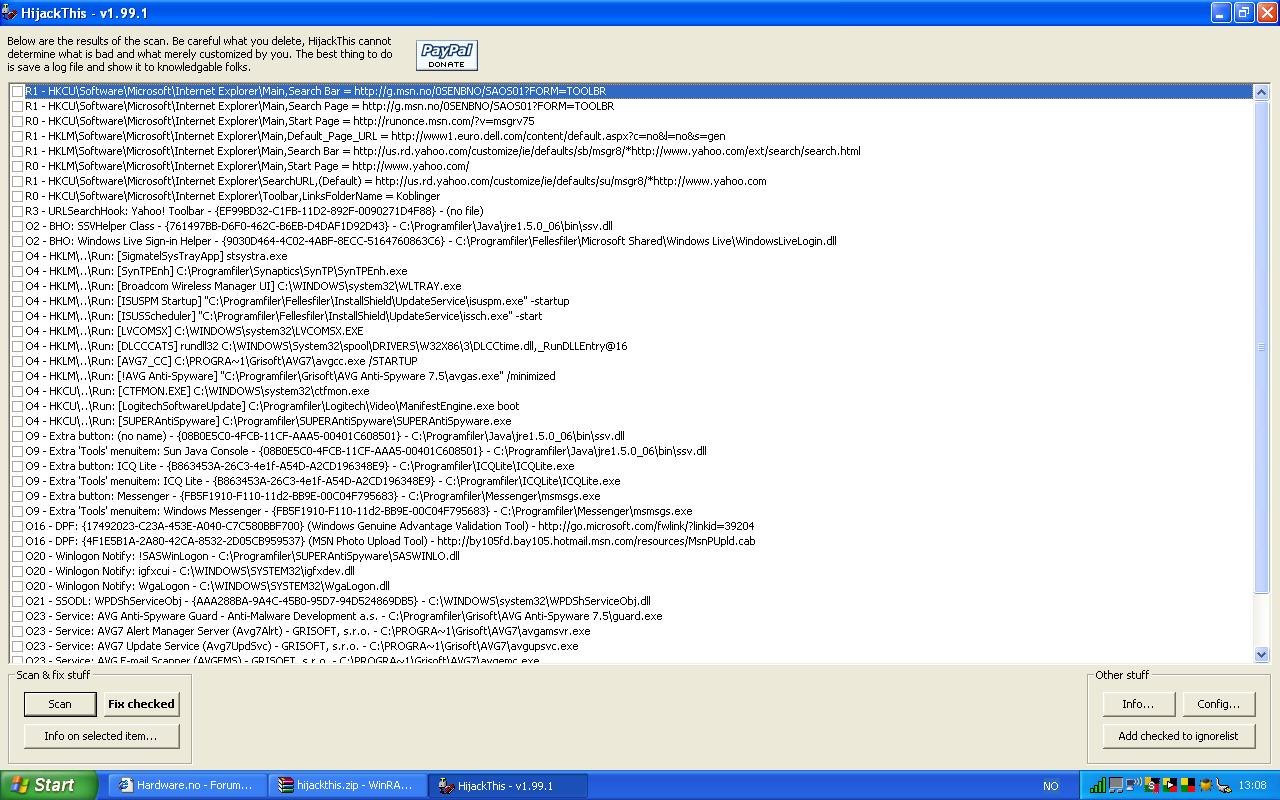Select O9 Extra button (no name) row text
Screen dimensions: 1280x800
point(325,436)
